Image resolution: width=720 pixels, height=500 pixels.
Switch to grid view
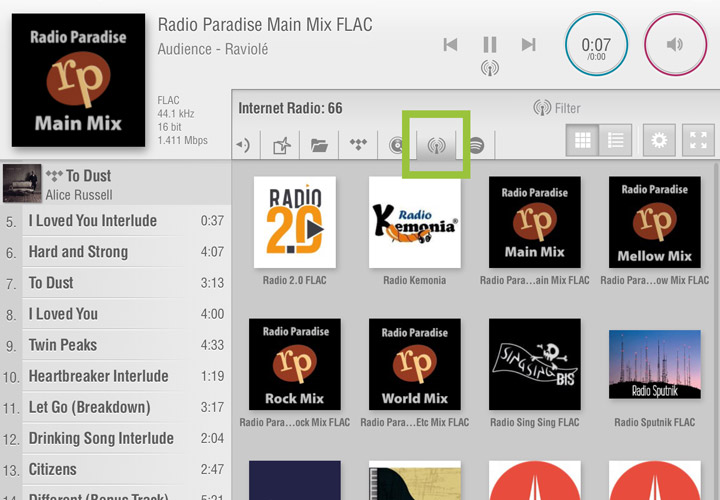point(582,141)
